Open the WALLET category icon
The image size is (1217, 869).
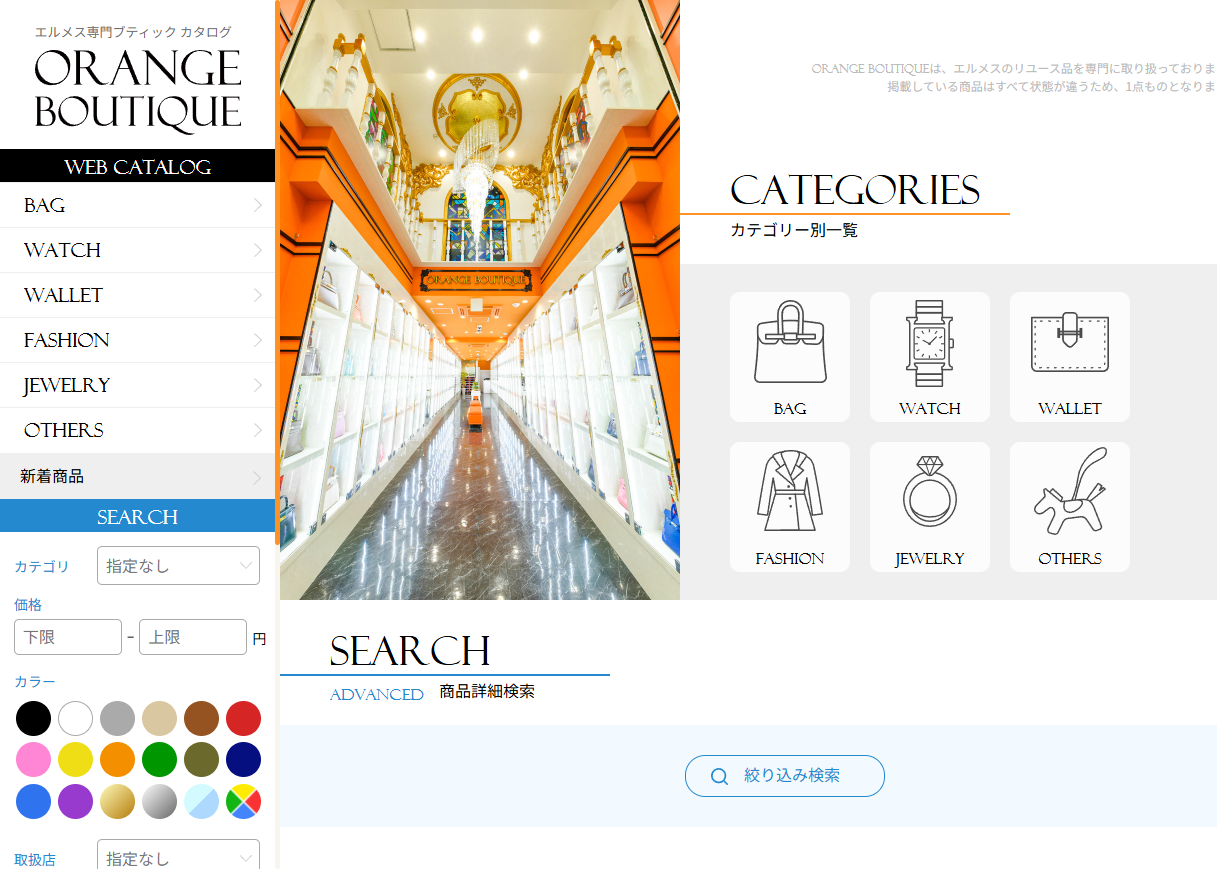[x=1070, y=343]
